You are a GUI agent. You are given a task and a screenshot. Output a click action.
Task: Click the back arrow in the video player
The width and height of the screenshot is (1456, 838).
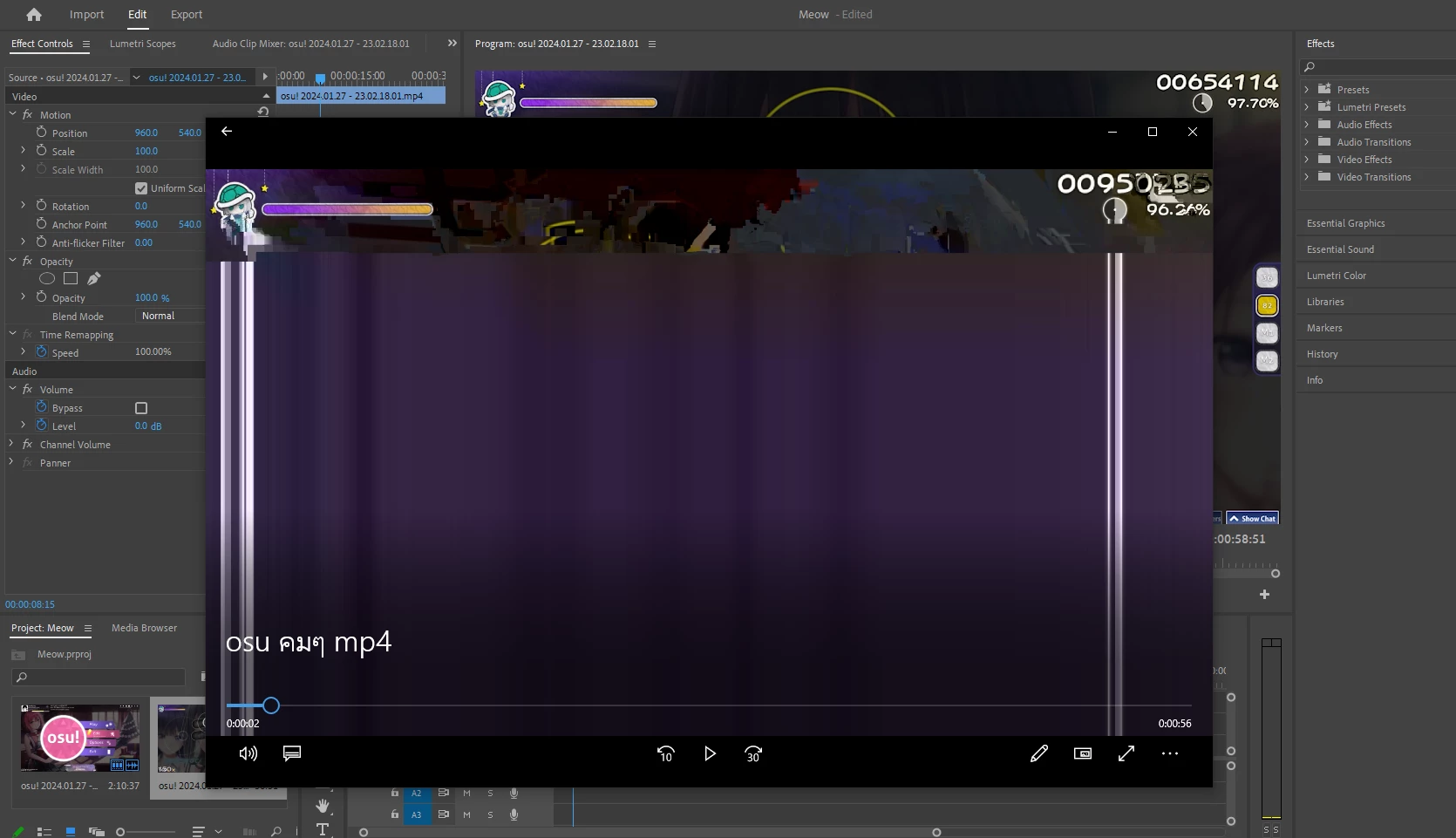tap(227, 131)
